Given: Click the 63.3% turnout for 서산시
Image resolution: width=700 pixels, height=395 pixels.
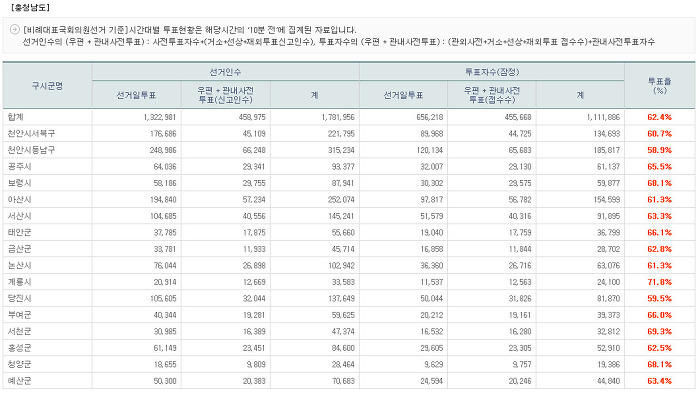Looking at the screenshot, I should 659,216.
